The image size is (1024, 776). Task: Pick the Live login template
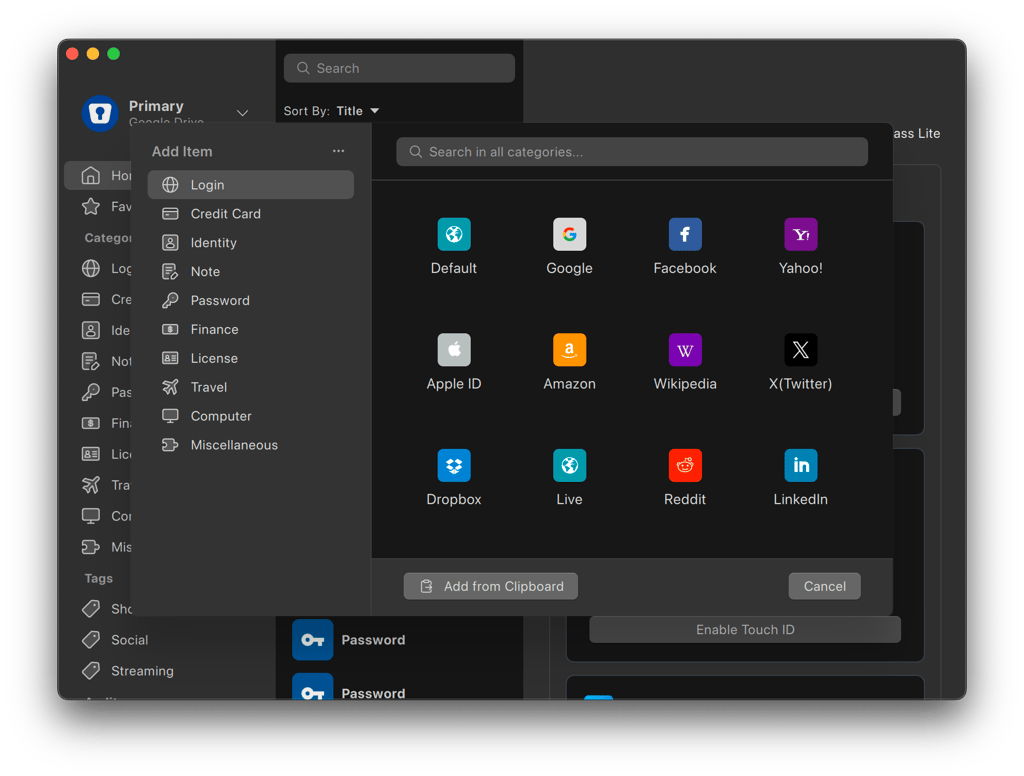coord(569,465)
